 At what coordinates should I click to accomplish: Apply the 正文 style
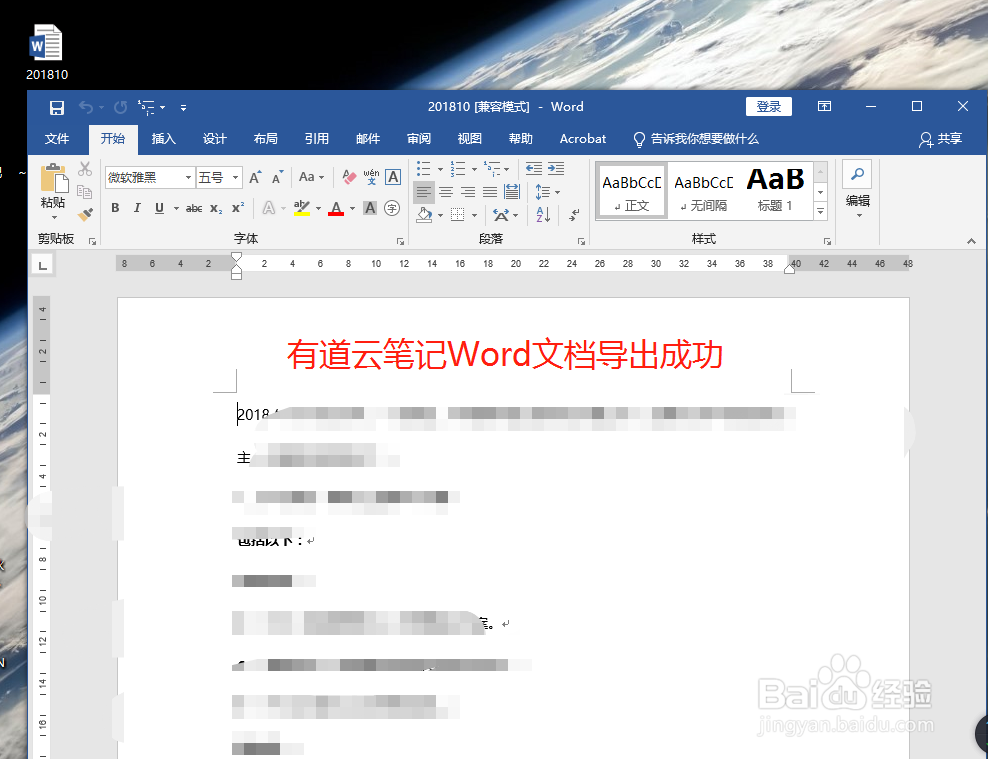[632, 191]
